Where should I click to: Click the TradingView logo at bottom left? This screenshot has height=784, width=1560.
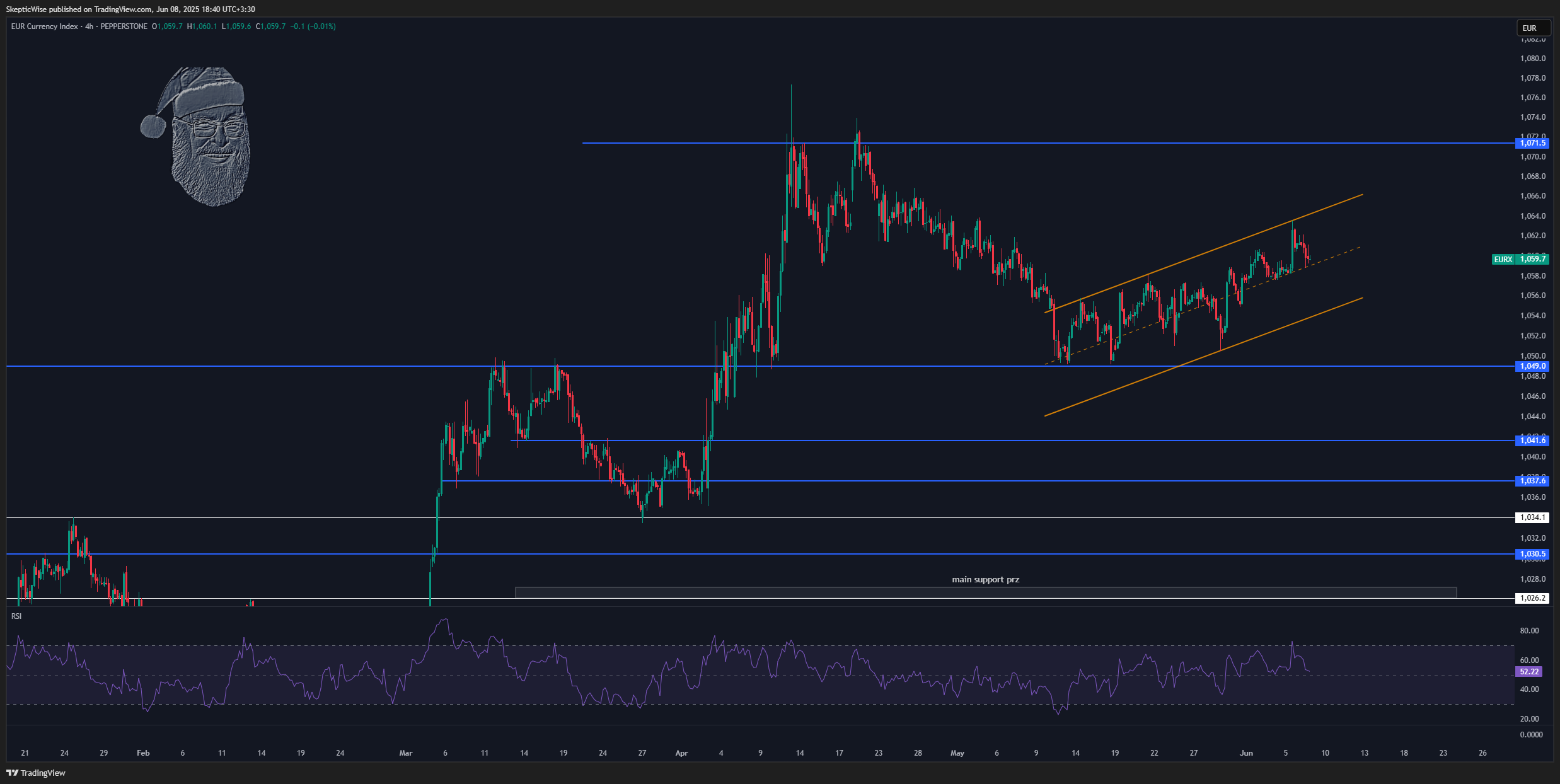click(x=36, y=773)
